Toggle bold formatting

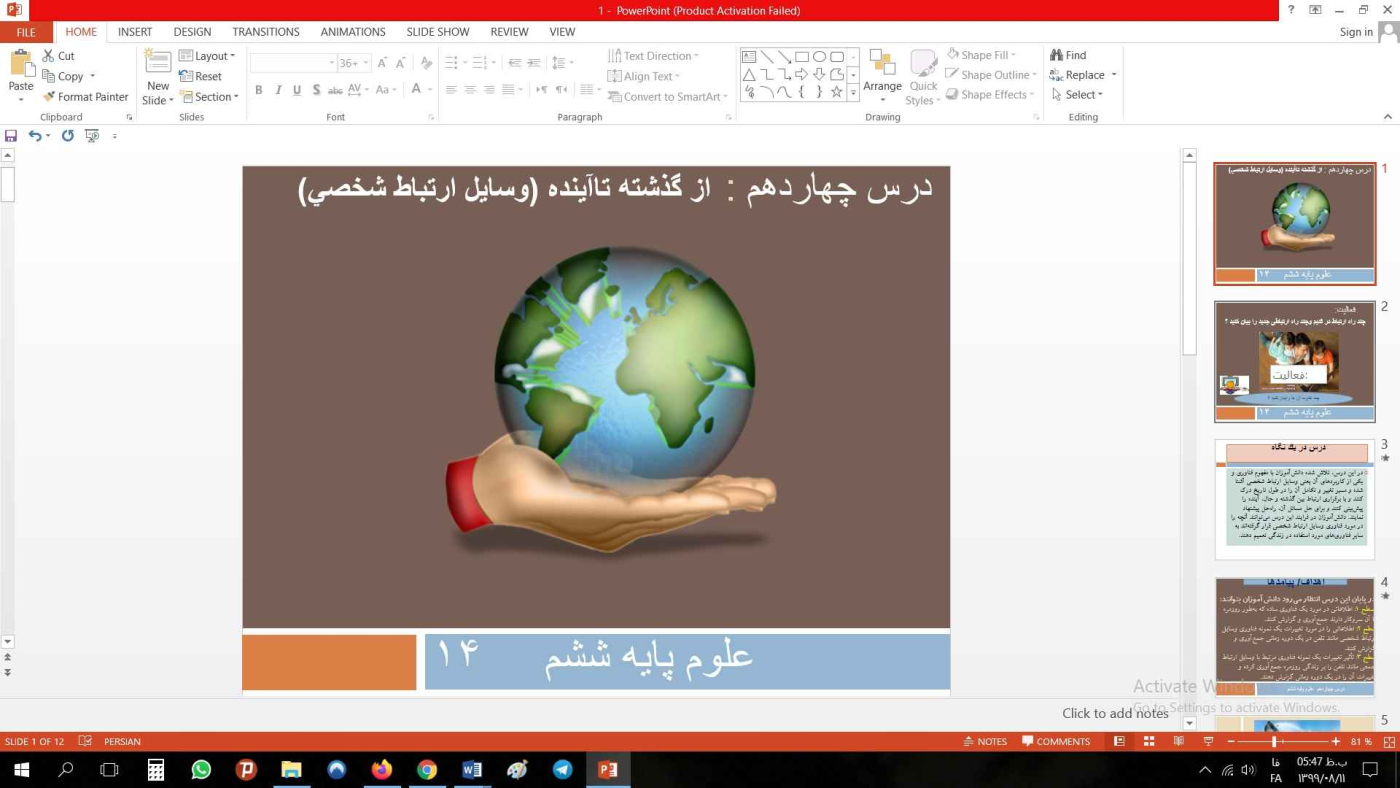tap(258, 90)
